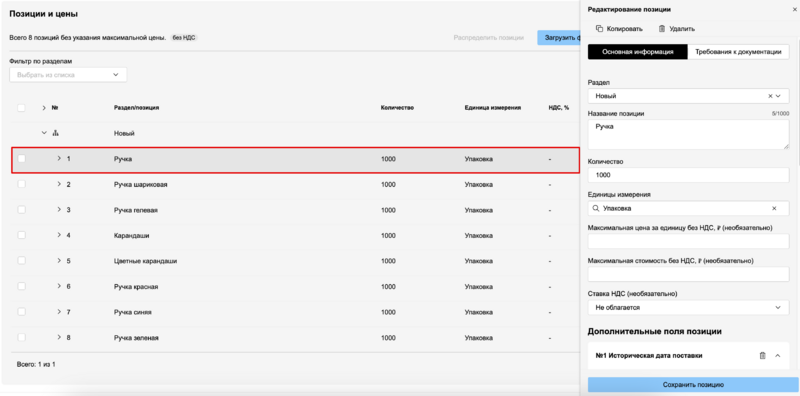The image size is (800, 396).
Task: Expand position 3 Ручка гелевая
Action: point(59,210)
